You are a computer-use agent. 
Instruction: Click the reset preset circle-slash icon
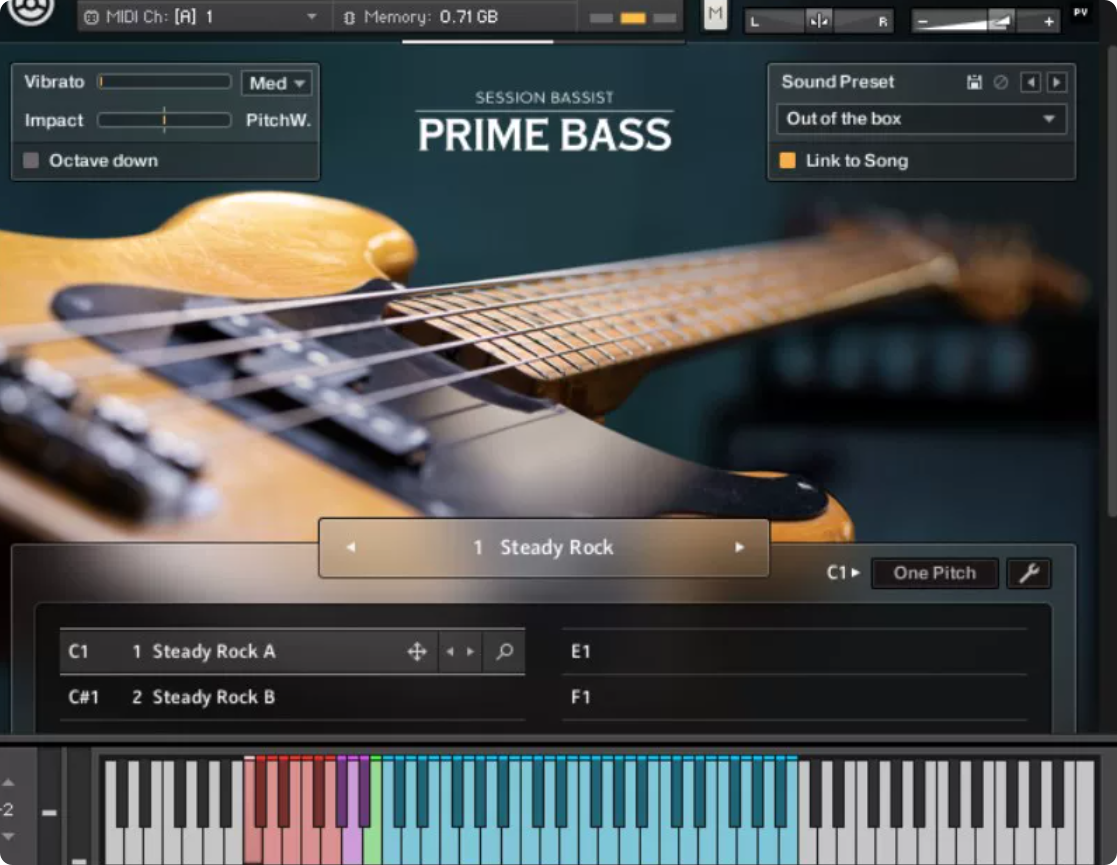pos(1001,83)
